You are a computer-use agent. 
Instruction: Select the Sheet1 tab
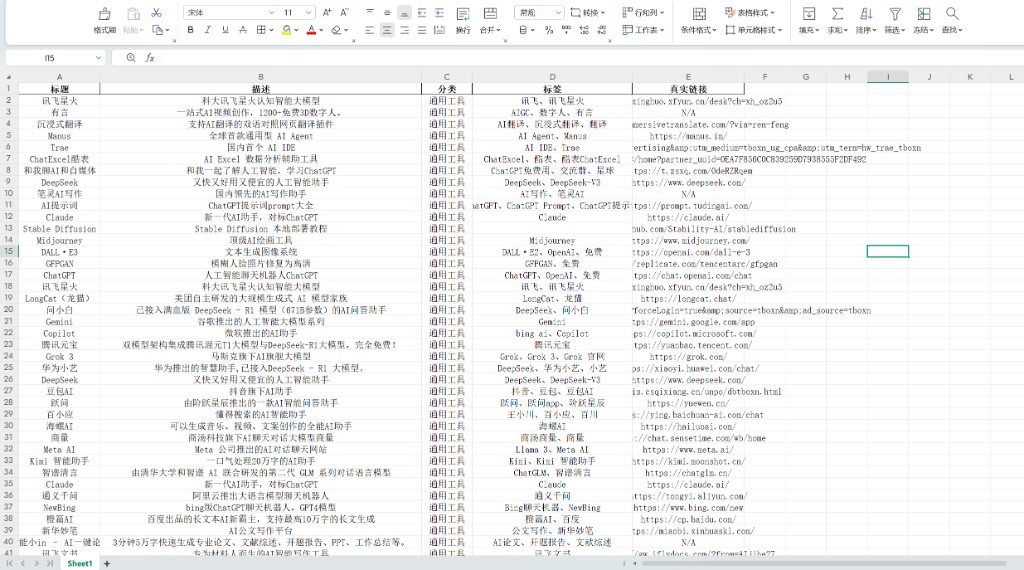[80, 563]
